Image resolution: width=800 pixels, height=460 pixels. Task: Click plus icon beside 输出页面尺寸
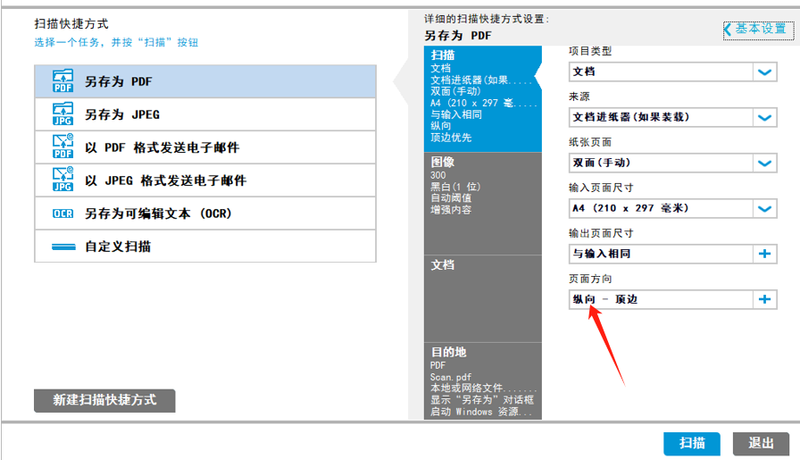point(765,254)
